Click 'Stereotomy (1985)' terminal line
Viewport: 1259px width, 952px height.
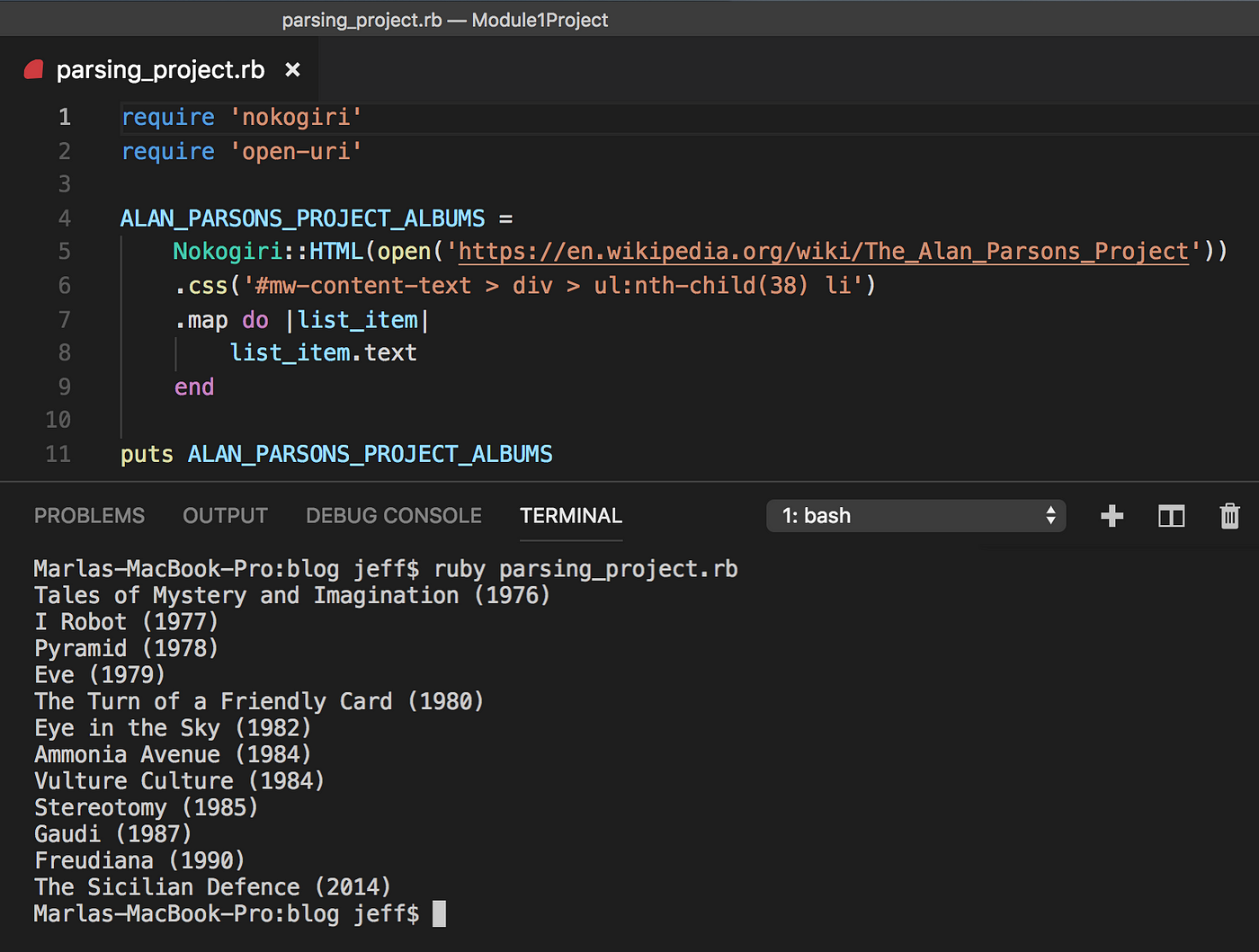coord(146,808)
